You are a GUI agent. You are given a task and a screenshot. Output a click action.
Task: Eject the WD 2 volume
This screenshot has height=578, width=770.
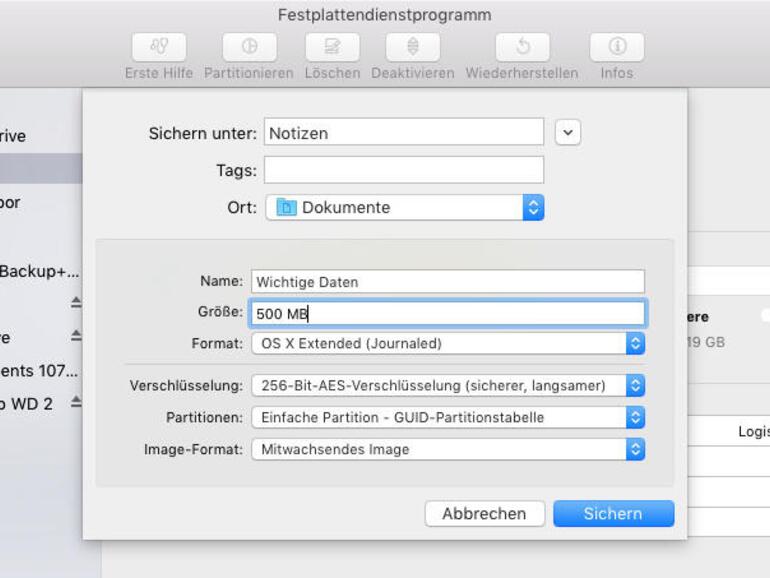76,402
